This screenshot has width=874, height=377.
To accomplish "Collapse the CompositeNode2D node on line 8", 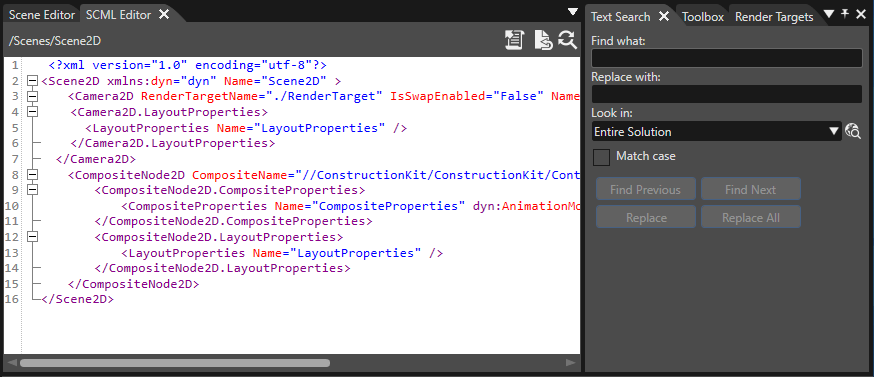I will click(32, 175).
